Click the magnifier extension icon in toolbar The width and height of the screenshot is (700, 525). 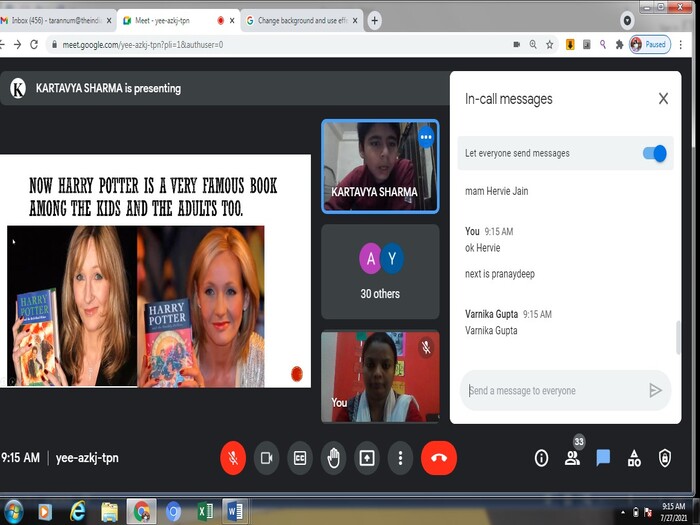[x=603, y=45]
